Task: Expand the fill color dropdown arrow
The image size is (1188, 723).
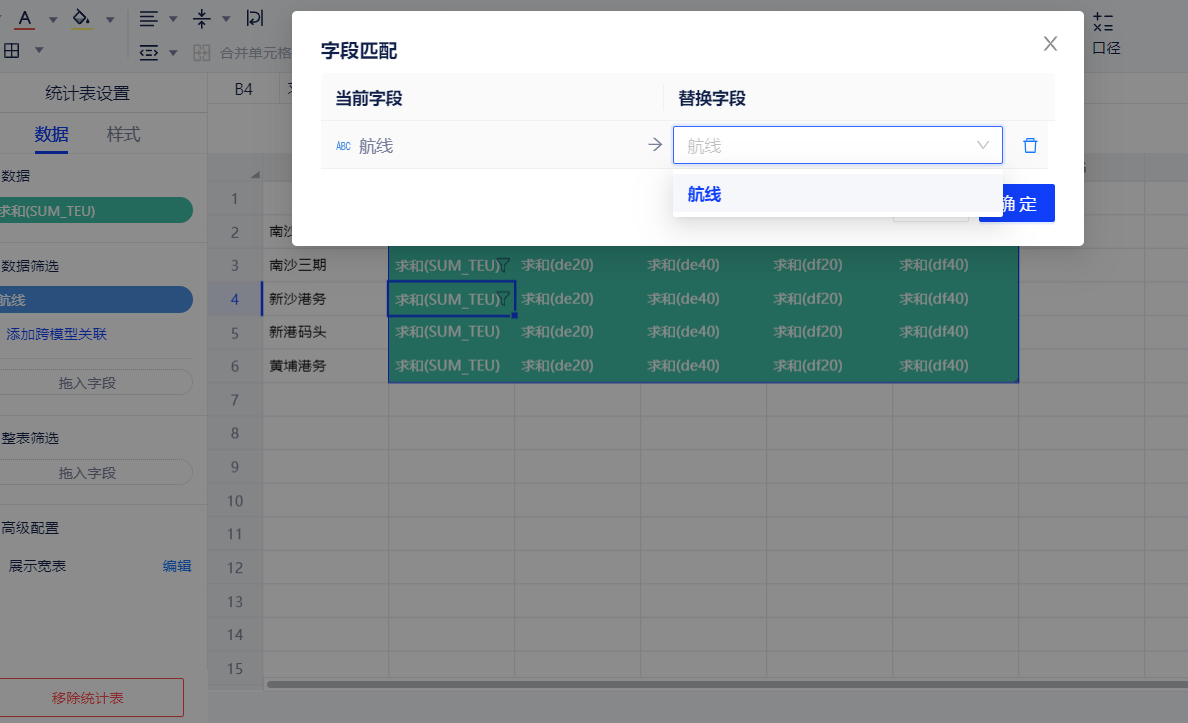Action: click(x=110, y=19)
